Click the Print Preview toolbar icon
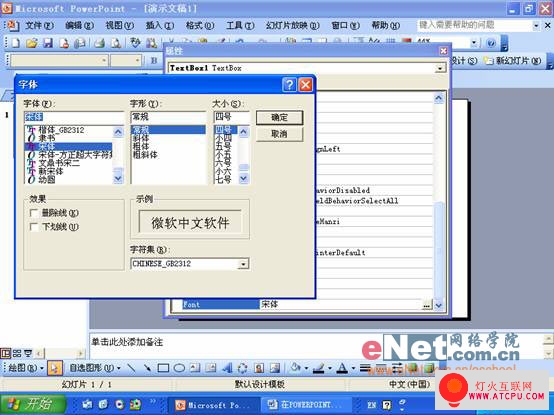This screenshot has width=554, height=415. point(116,43)
